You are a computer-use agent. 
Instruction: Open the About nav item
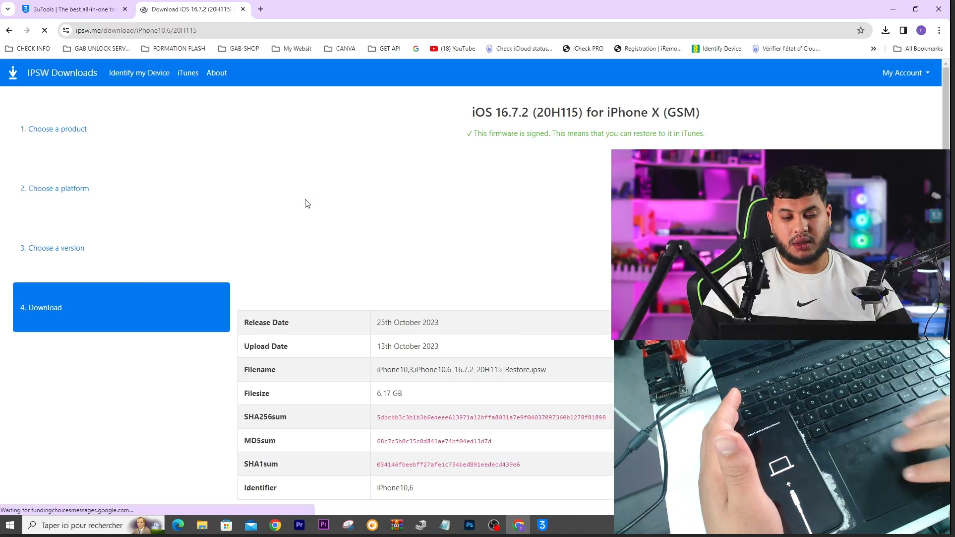(x=216, y=72)
